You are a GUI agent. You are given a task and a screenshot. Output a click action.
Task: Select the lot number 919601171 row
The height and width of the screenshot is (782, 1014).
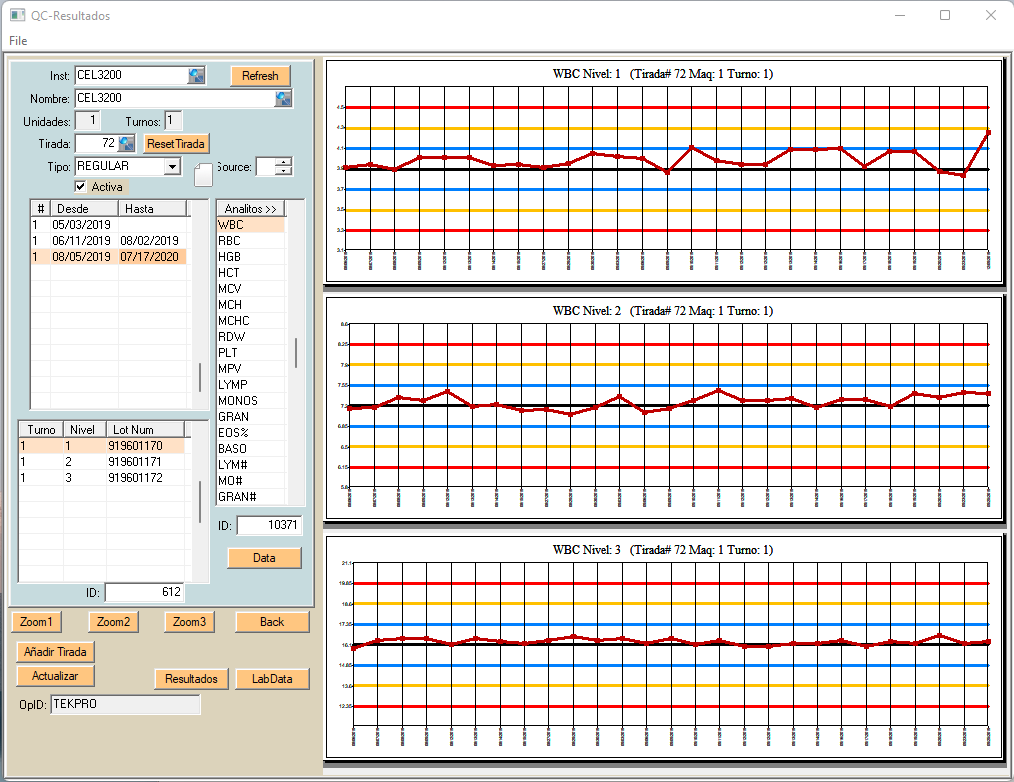[x=134, y=462]
